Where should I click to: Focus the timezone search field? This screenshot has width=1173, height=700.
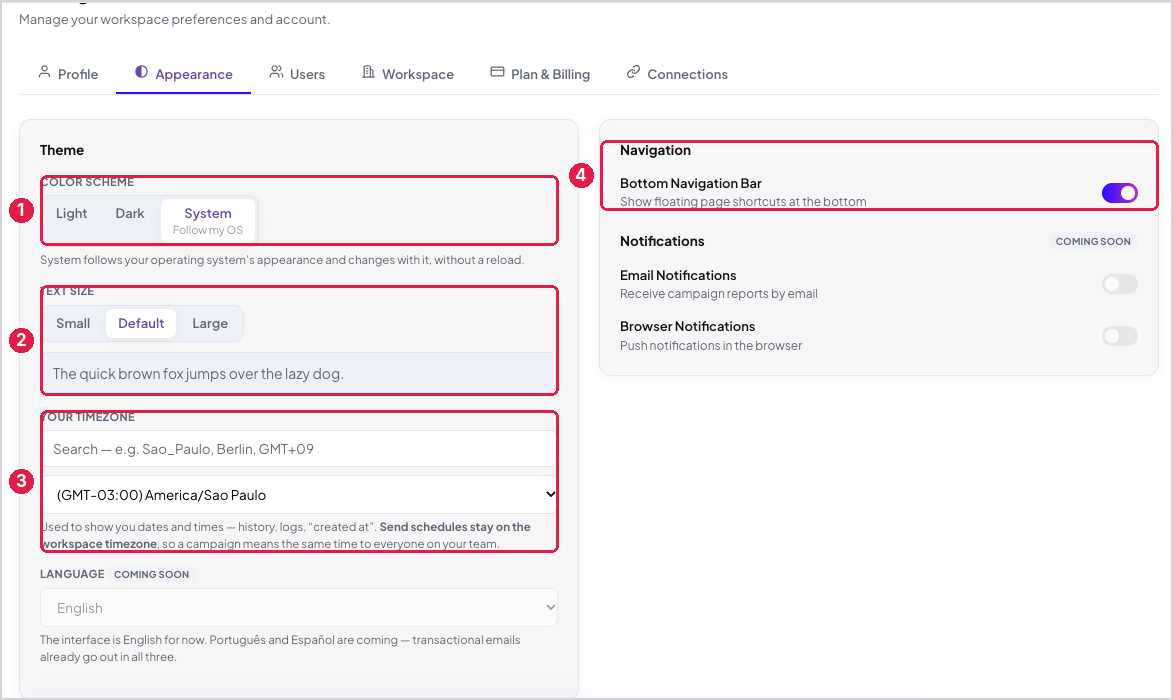click(299, 449)
